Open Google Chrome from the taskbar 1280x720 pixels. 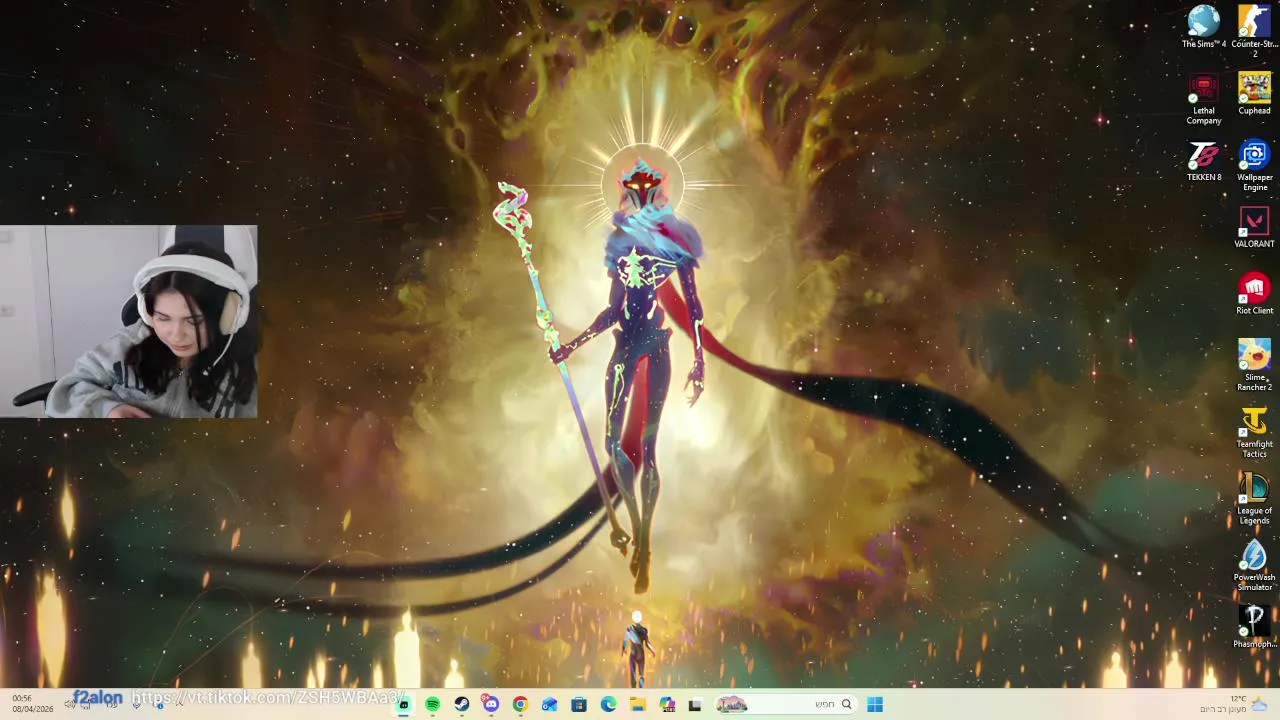coord(520,705)
